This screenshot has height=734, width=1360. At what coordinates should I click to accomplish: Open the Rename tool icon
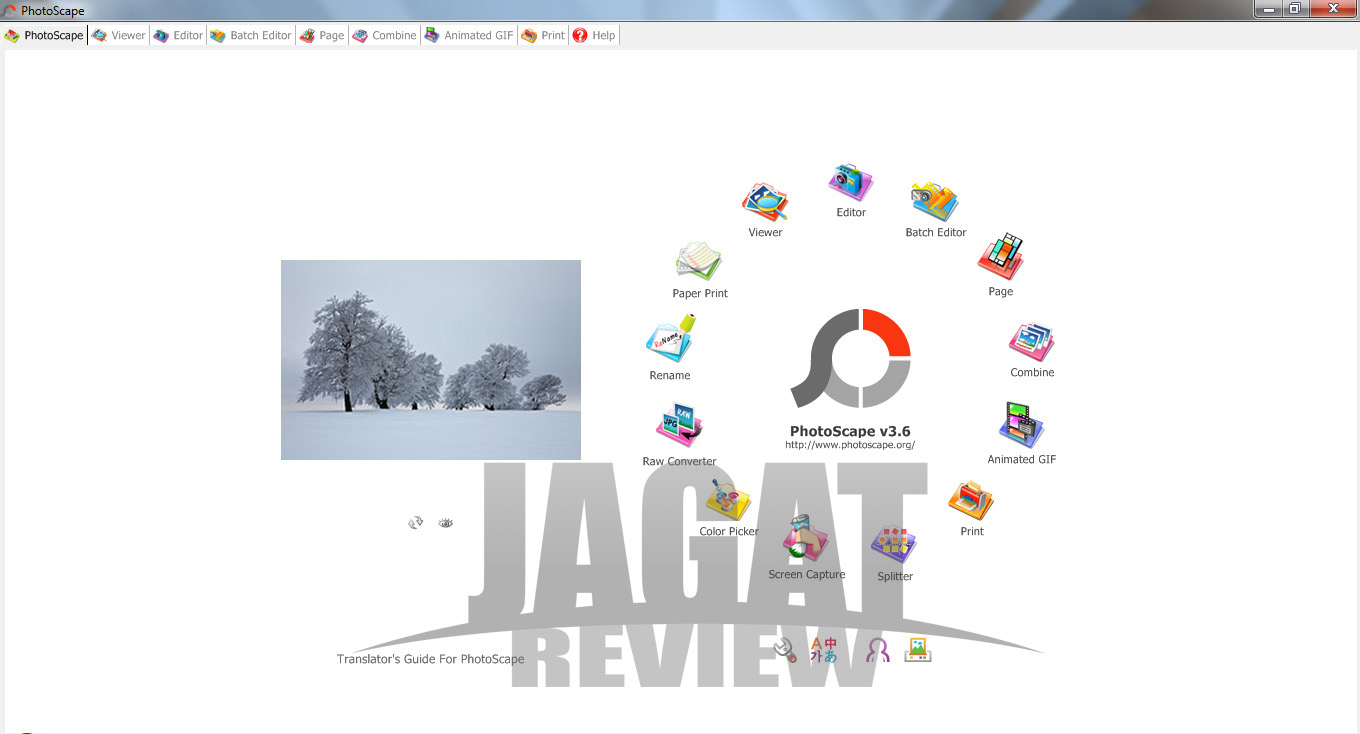[x=670, y=342]
